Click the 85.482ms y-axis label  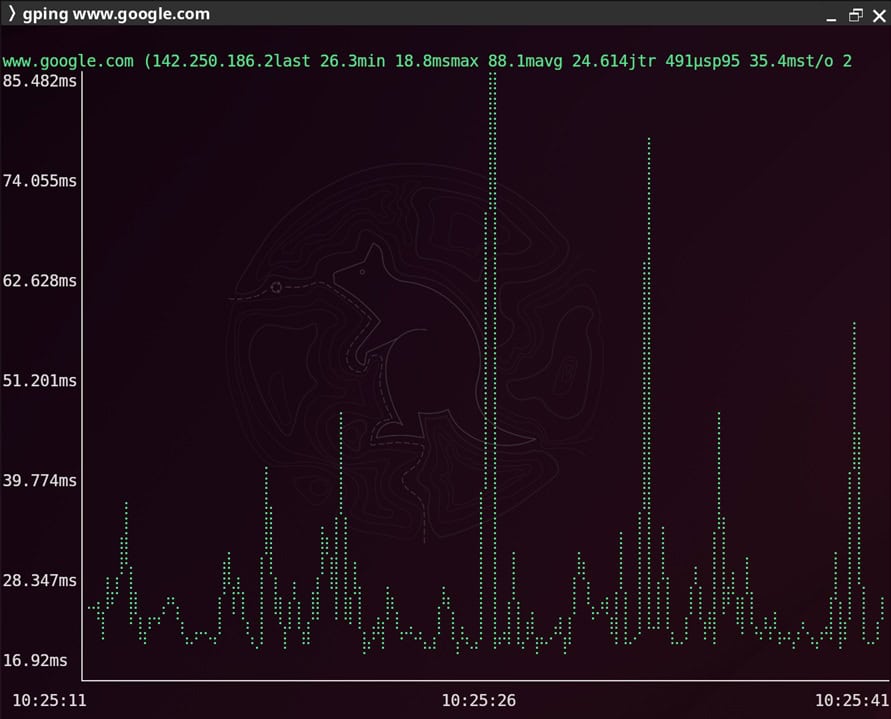40,81
